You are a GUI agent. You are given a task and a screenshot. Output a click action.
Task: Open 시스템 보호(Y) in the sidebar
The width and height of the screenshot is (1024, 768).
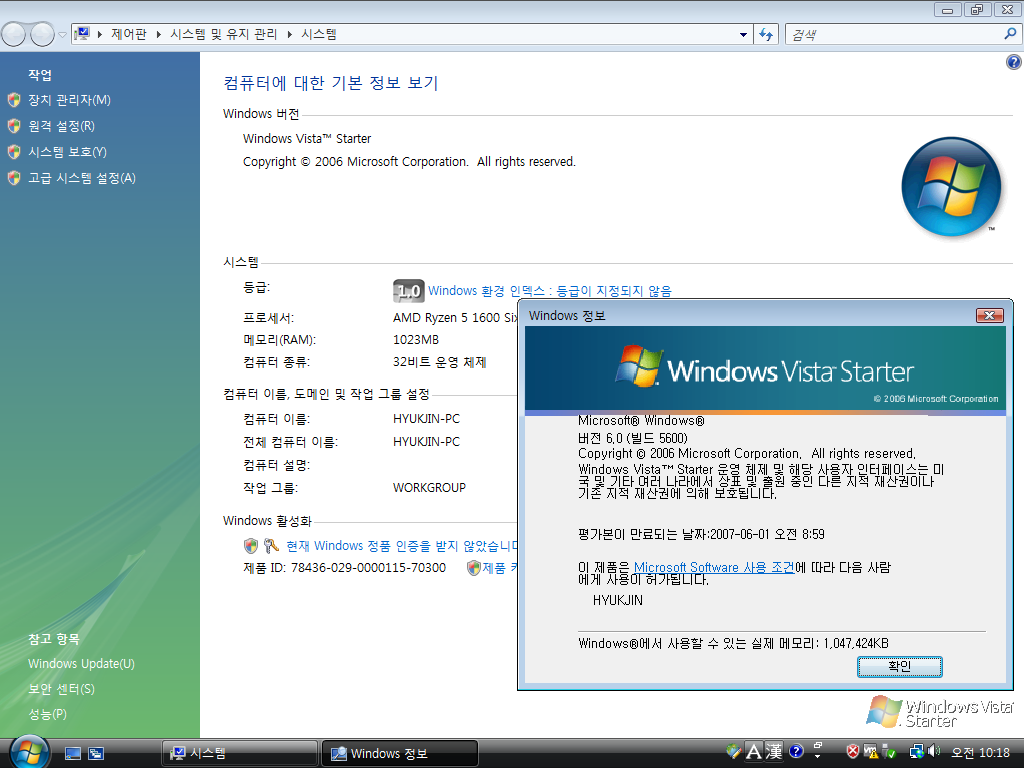click(67, 152)
